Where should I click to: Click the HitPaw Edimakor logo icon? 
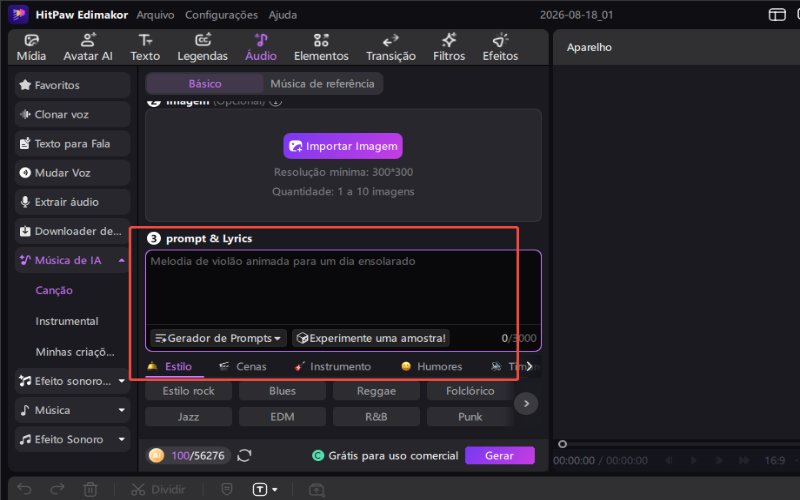(x=18, y=14)
